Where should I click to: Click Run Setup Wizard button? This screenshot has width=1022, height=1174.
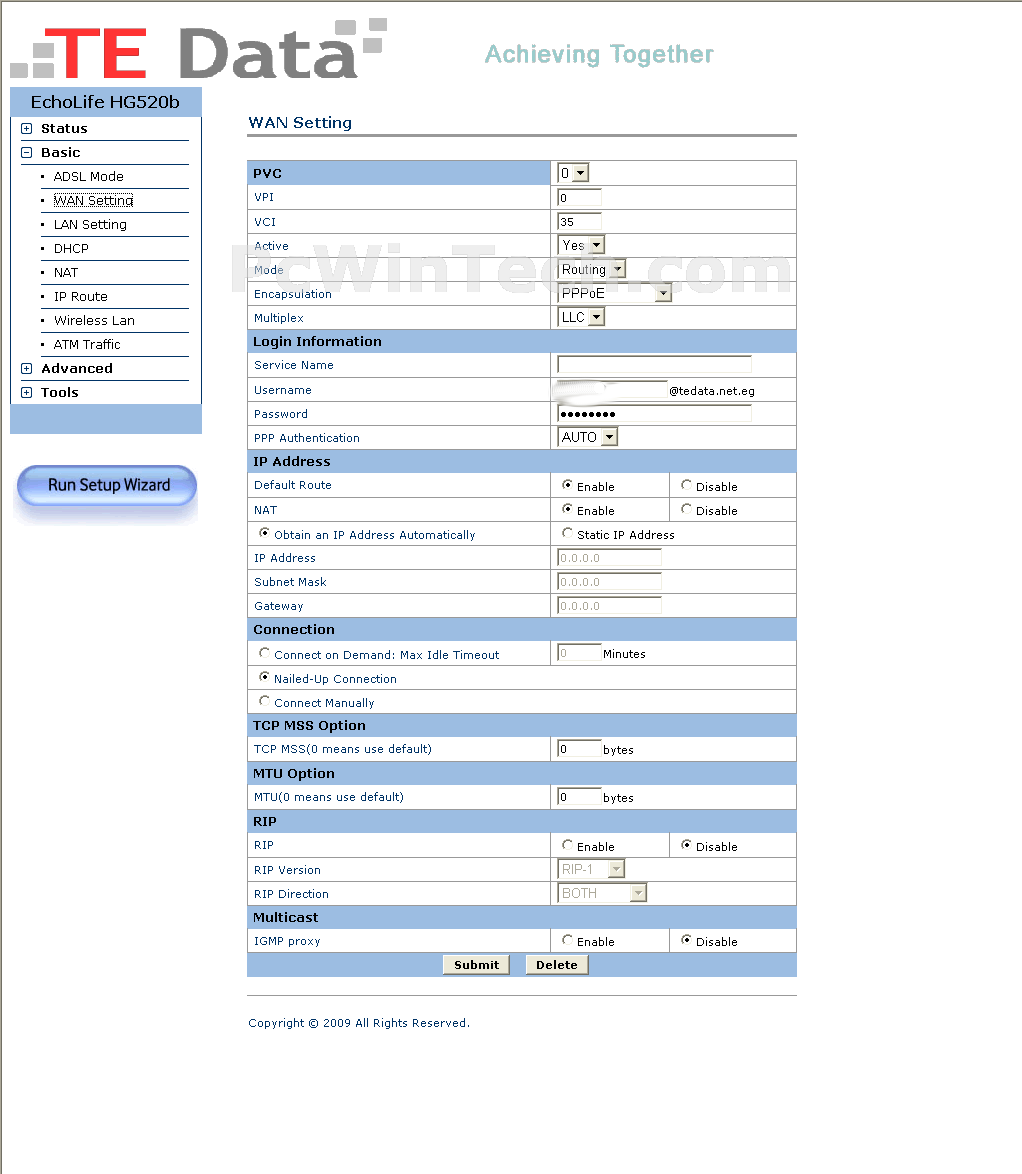coord(107,485)
